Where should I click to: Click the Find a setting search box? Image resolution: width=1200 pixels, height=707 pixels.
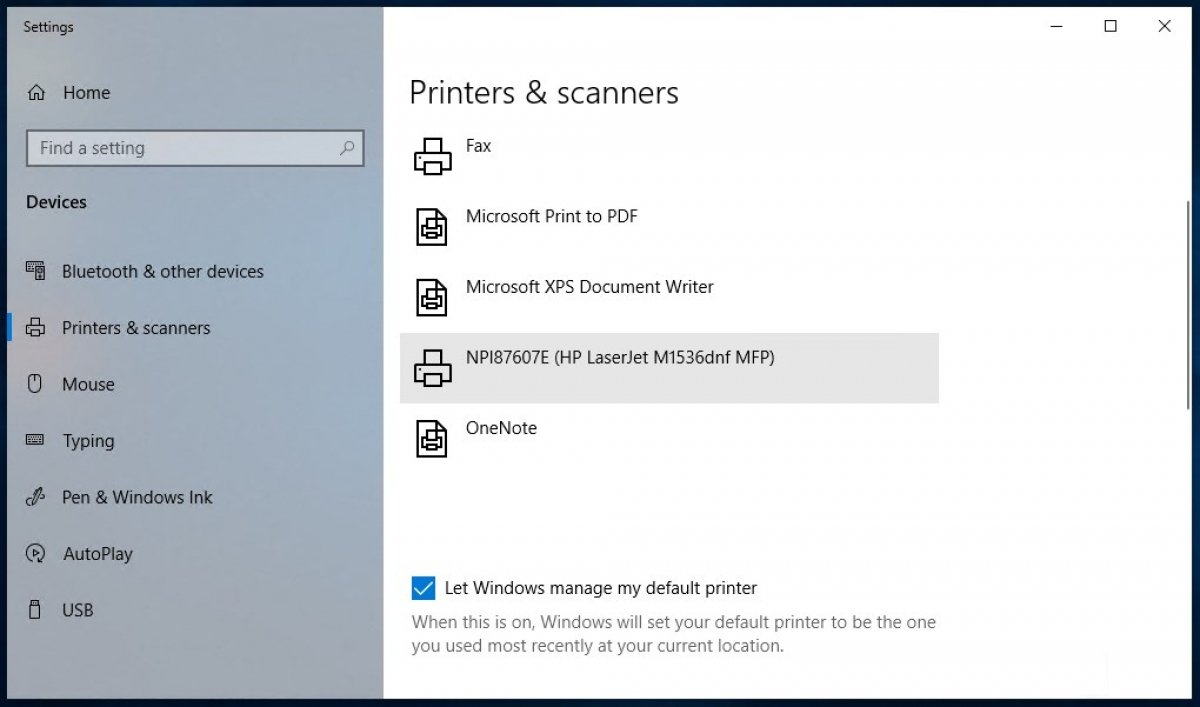click(195, 148)
